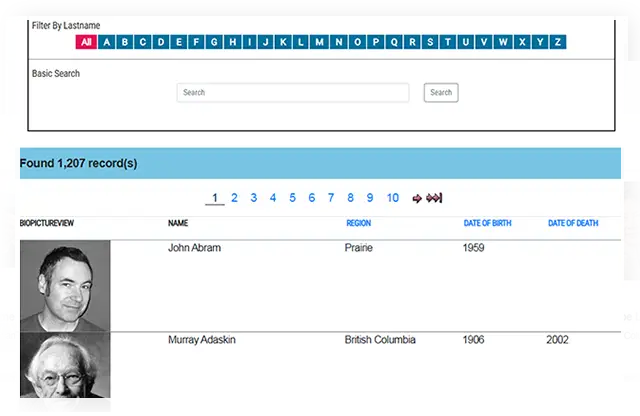Open results page 8
Screen dimensions: 640x416
pos(350,198)
